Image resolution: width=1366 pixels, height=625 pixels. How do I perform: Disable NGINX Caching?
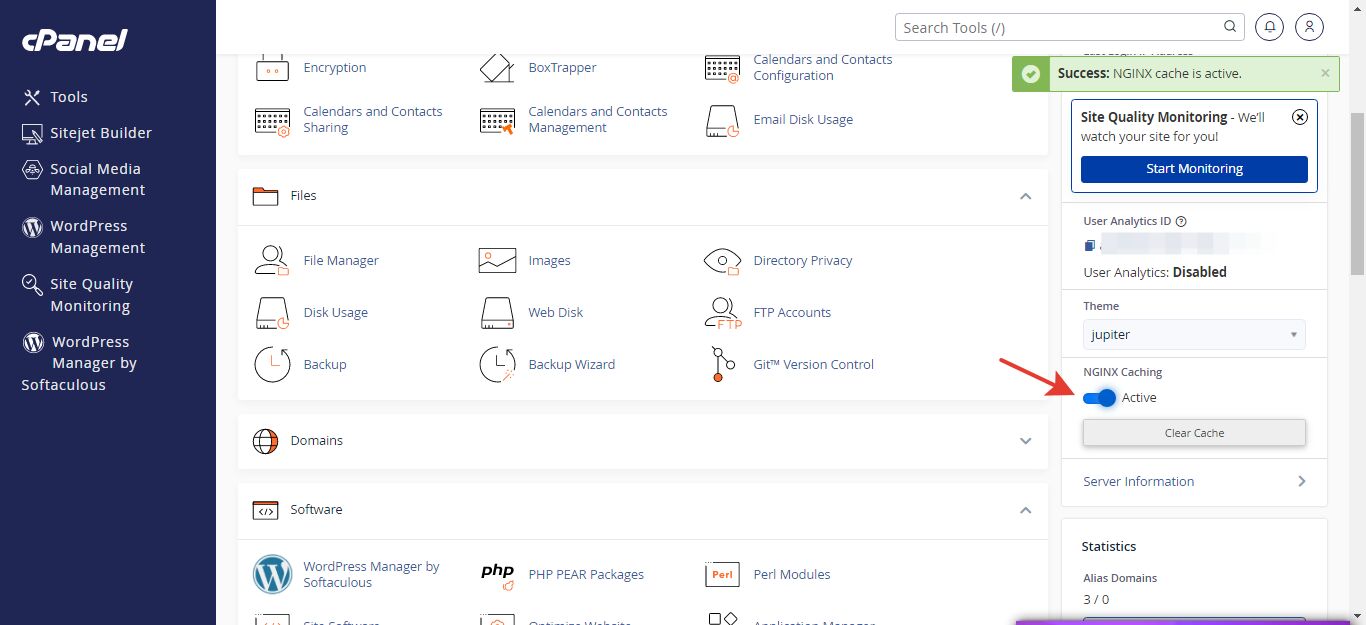point(1100,397)
